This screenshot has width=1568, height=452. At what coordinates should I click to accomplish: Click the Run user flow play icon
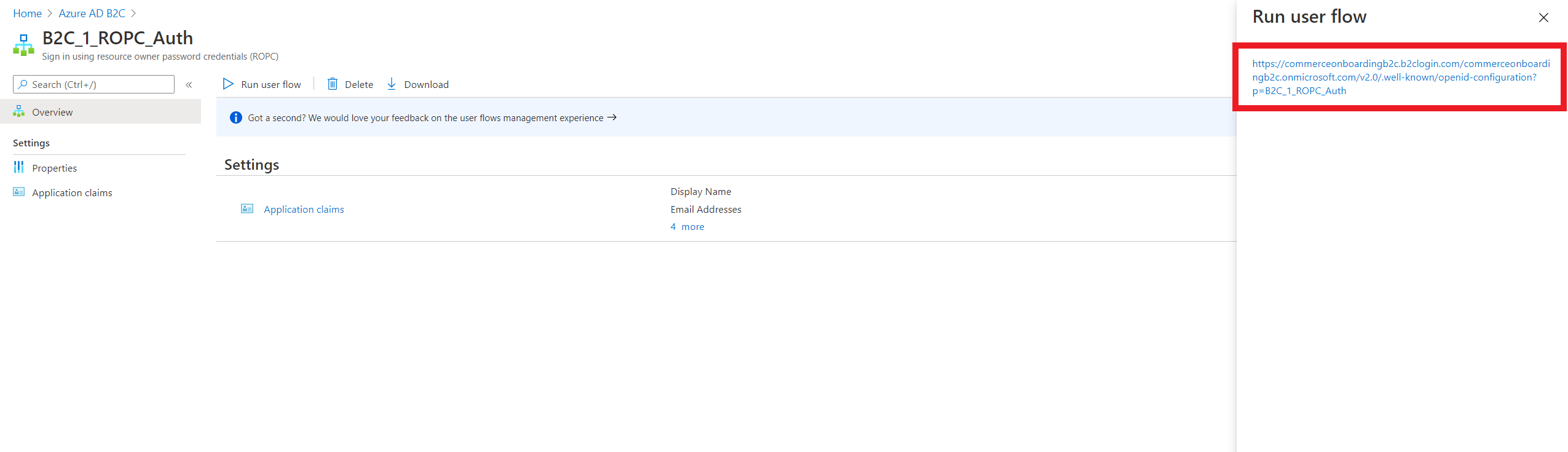(228, 84)
